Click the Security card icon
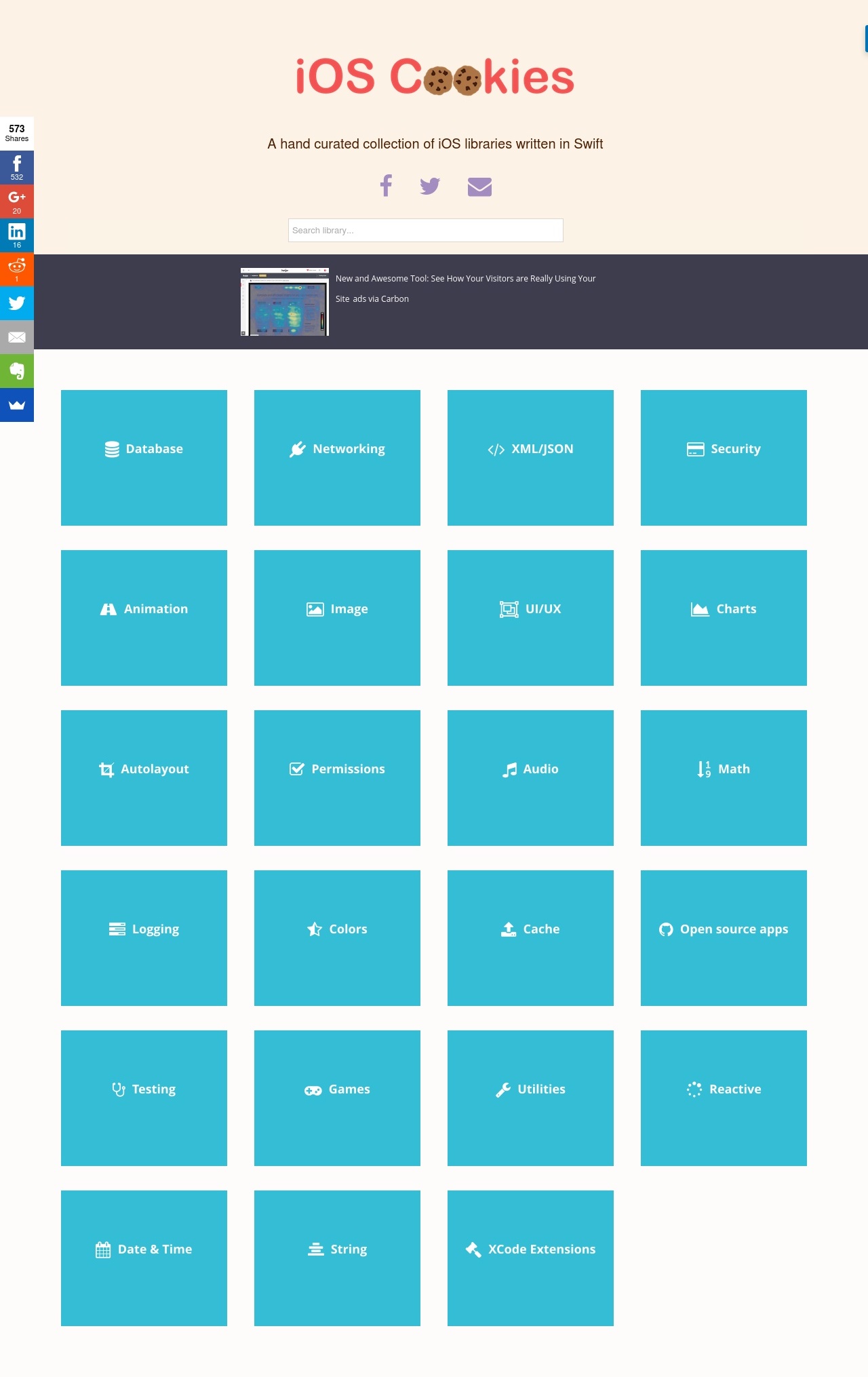Image resolution: width=868 pixels, height=1377 pixels. click(695, 450)
